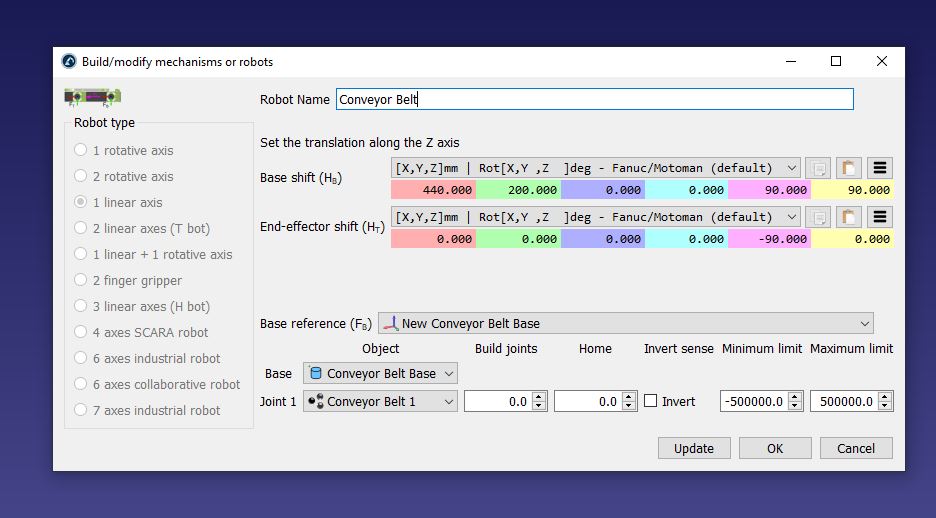The height and width of the screenshot is (518, 936).
Task: Expand the Base reference frame dropdown
Action: [625, 324]
